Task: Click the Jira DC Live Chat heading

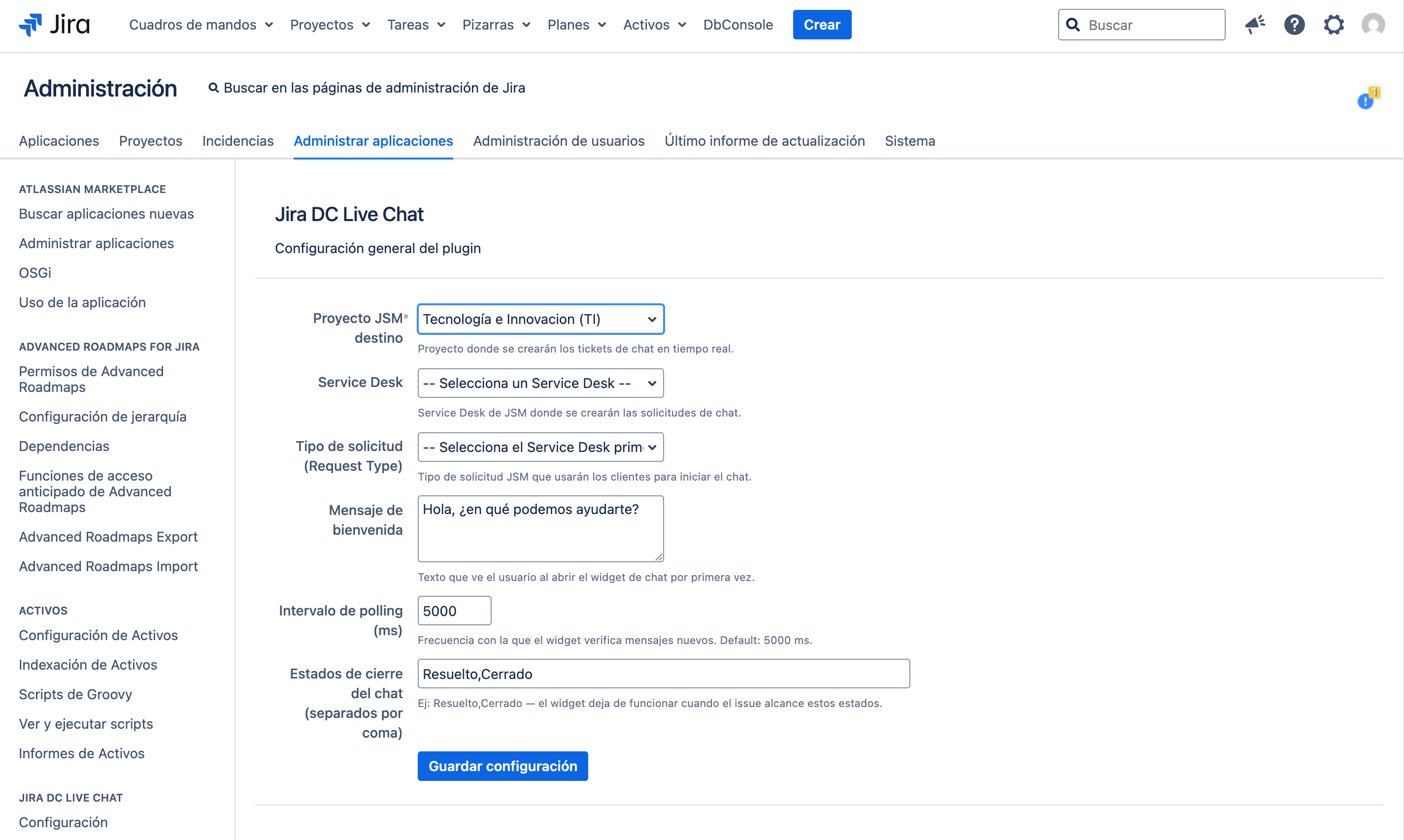Action: [349, 215]
